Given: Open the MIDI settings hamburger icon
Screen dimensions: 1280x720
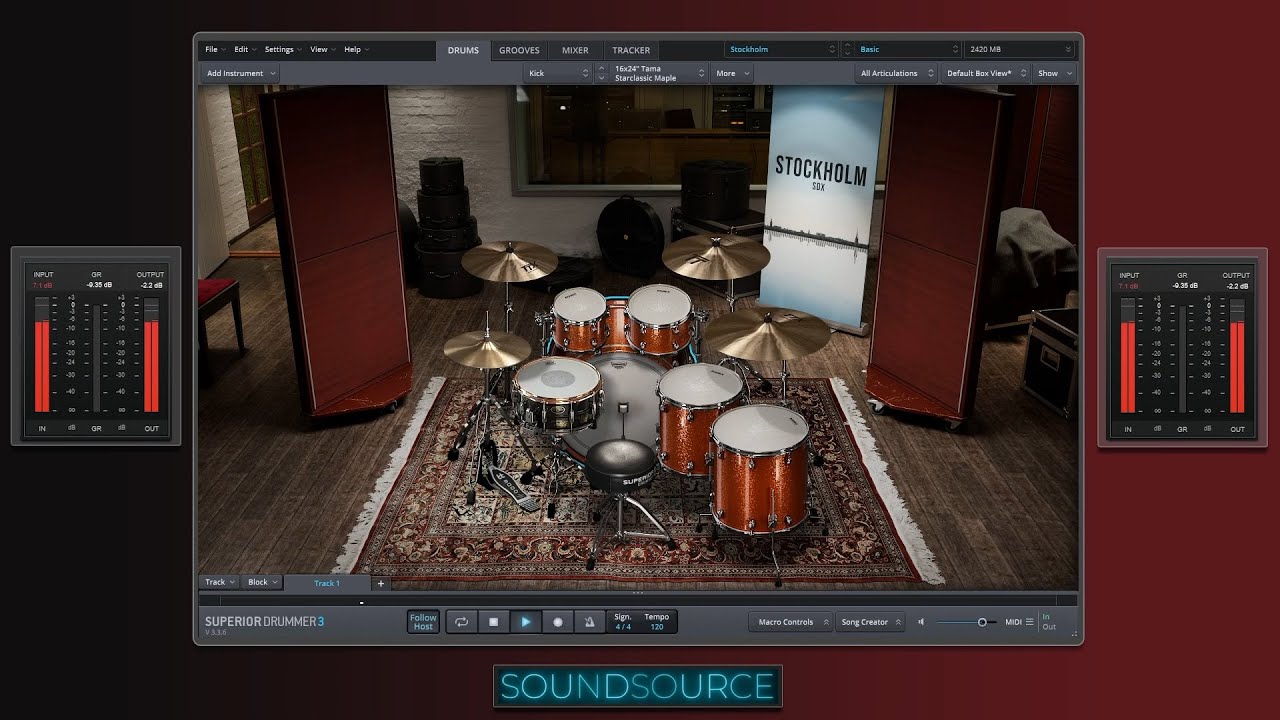Looking at the screenshot, I should (x=1029, y=622).
